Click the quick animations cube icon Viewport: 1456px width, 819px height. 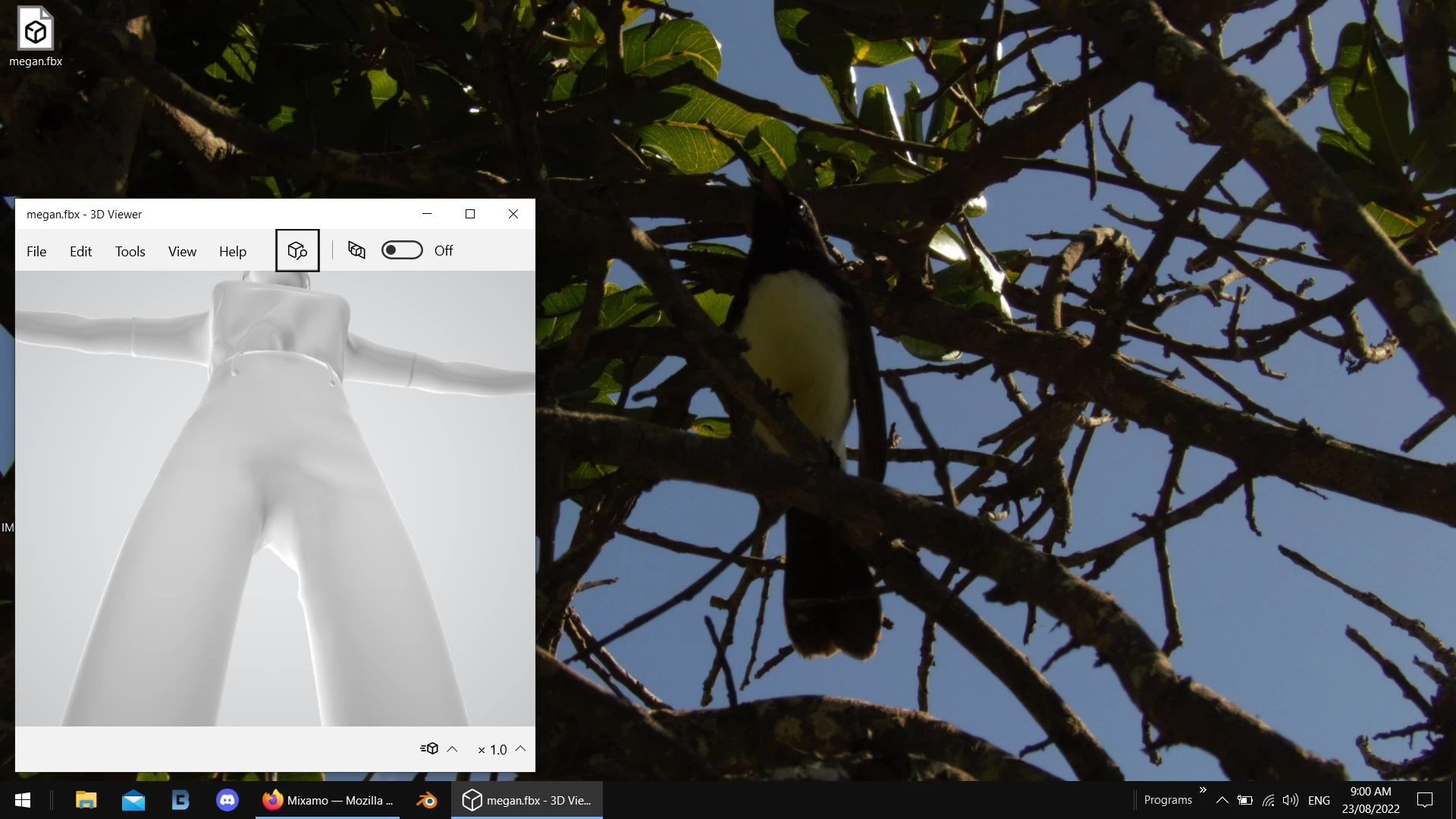pos(429,749)
